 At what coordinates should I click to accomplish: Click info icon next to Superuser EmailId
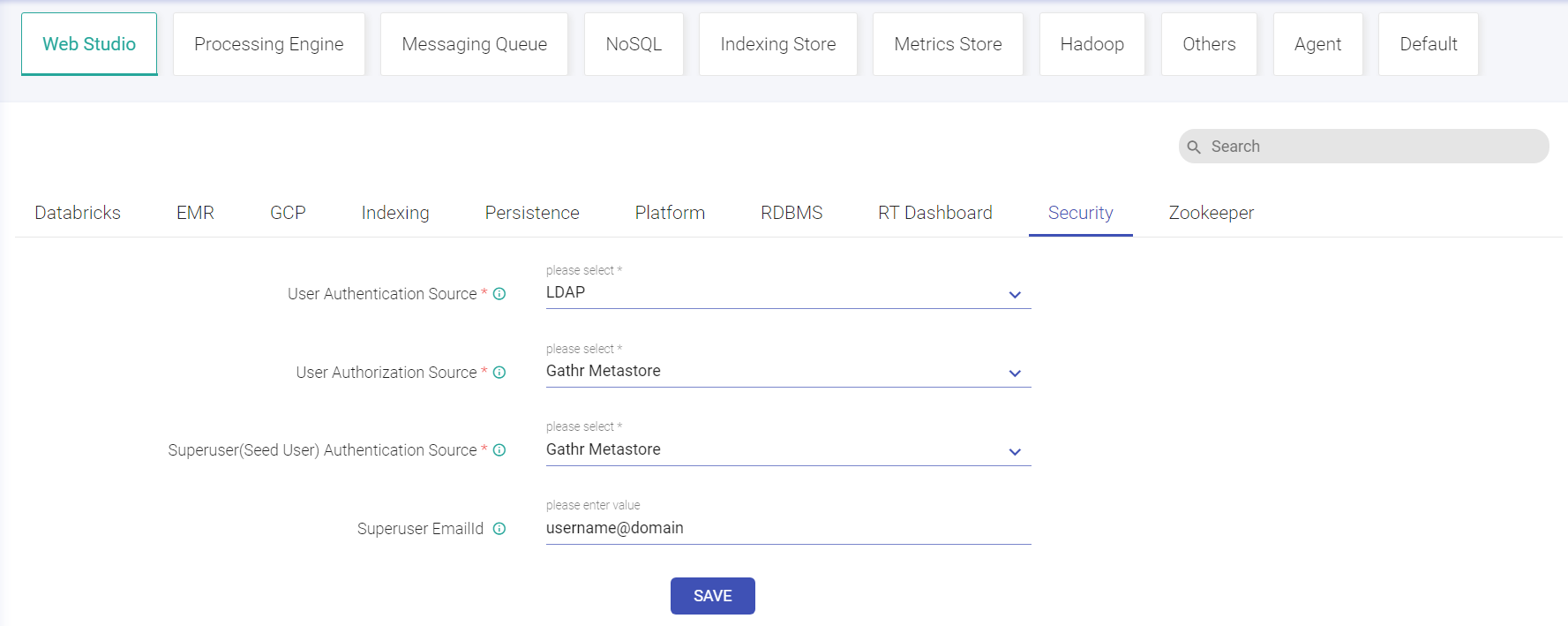pyautogui.click(x=499, y=529)
